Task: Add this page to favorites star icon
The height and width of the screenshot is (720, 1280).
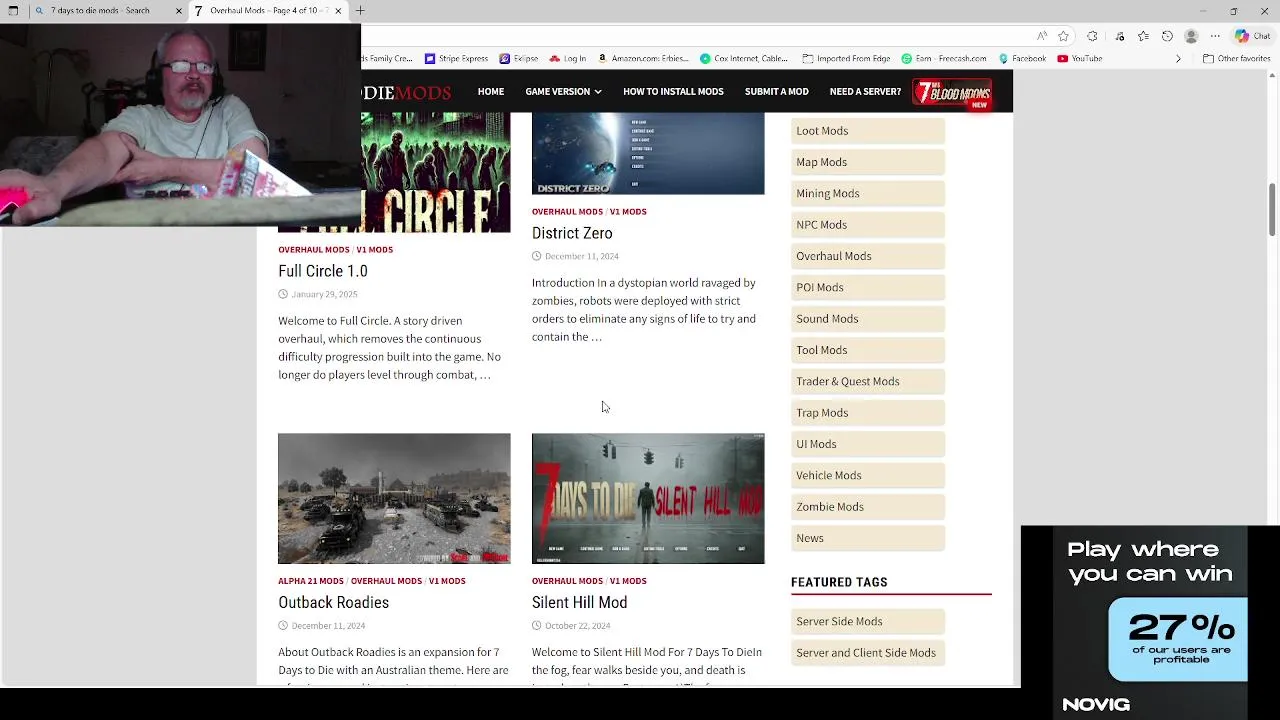Action: pyautogui.click(x=1063, y=36)
